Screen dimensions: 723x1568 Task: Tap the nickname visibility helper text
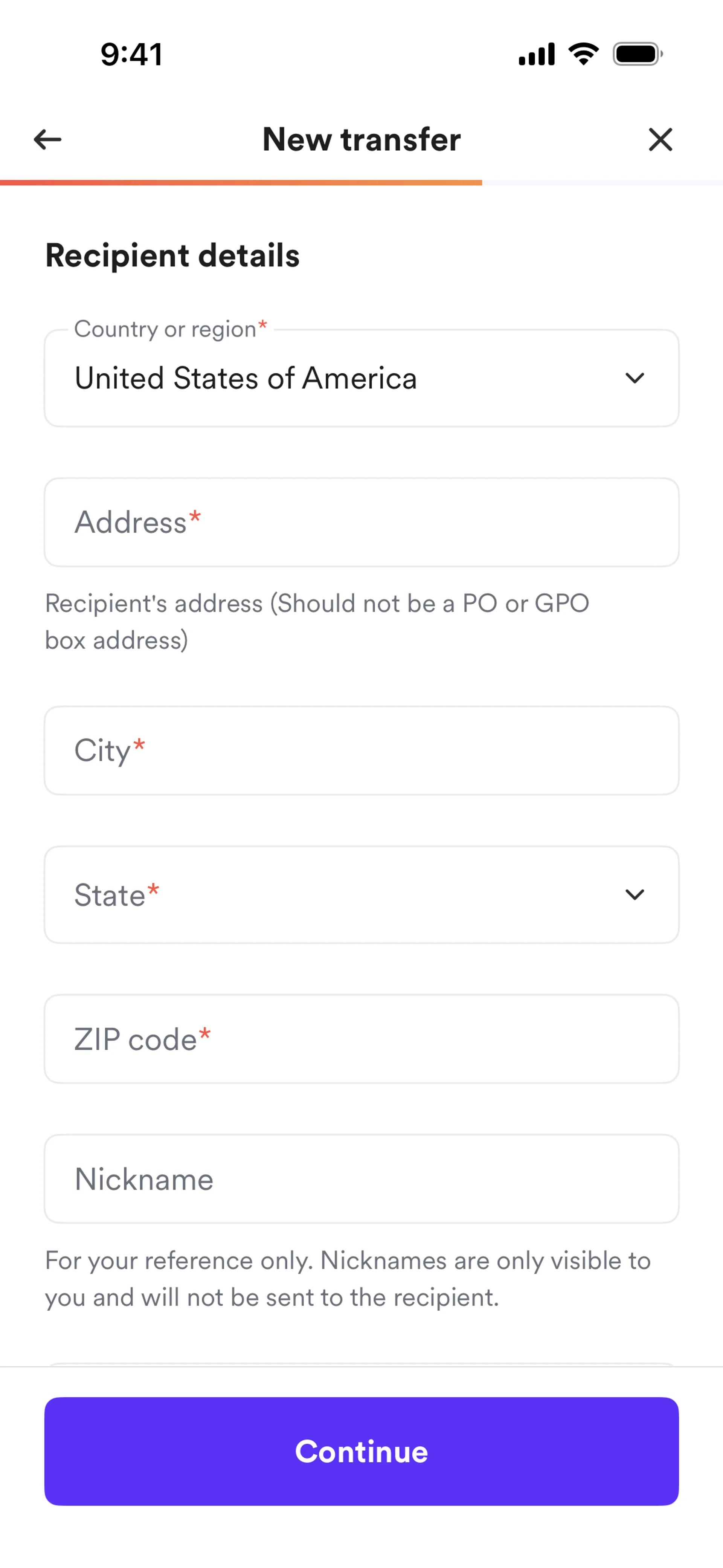(x=347, y=1279)
